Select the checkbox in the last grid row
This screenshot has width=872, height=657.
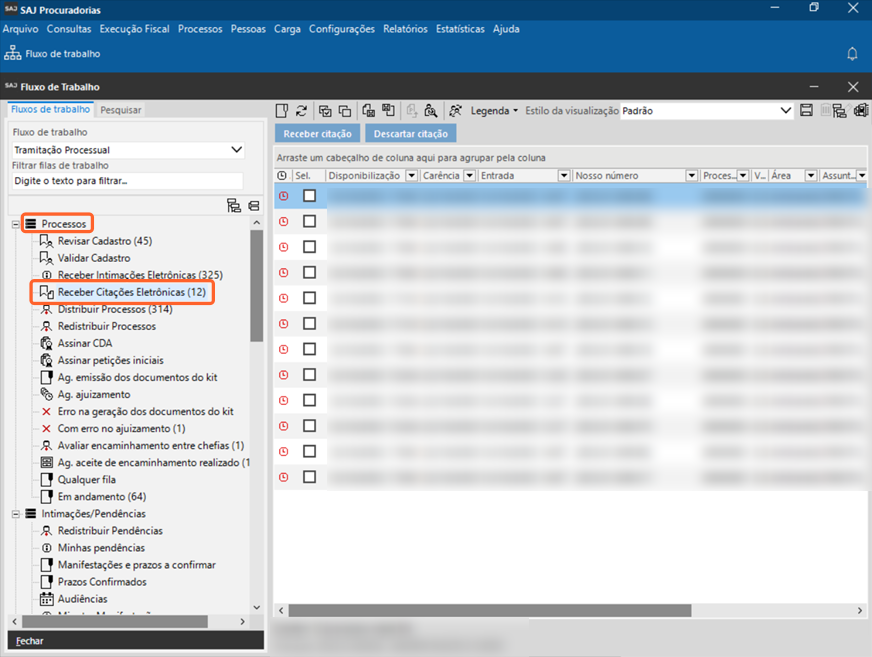pos(310,477)
